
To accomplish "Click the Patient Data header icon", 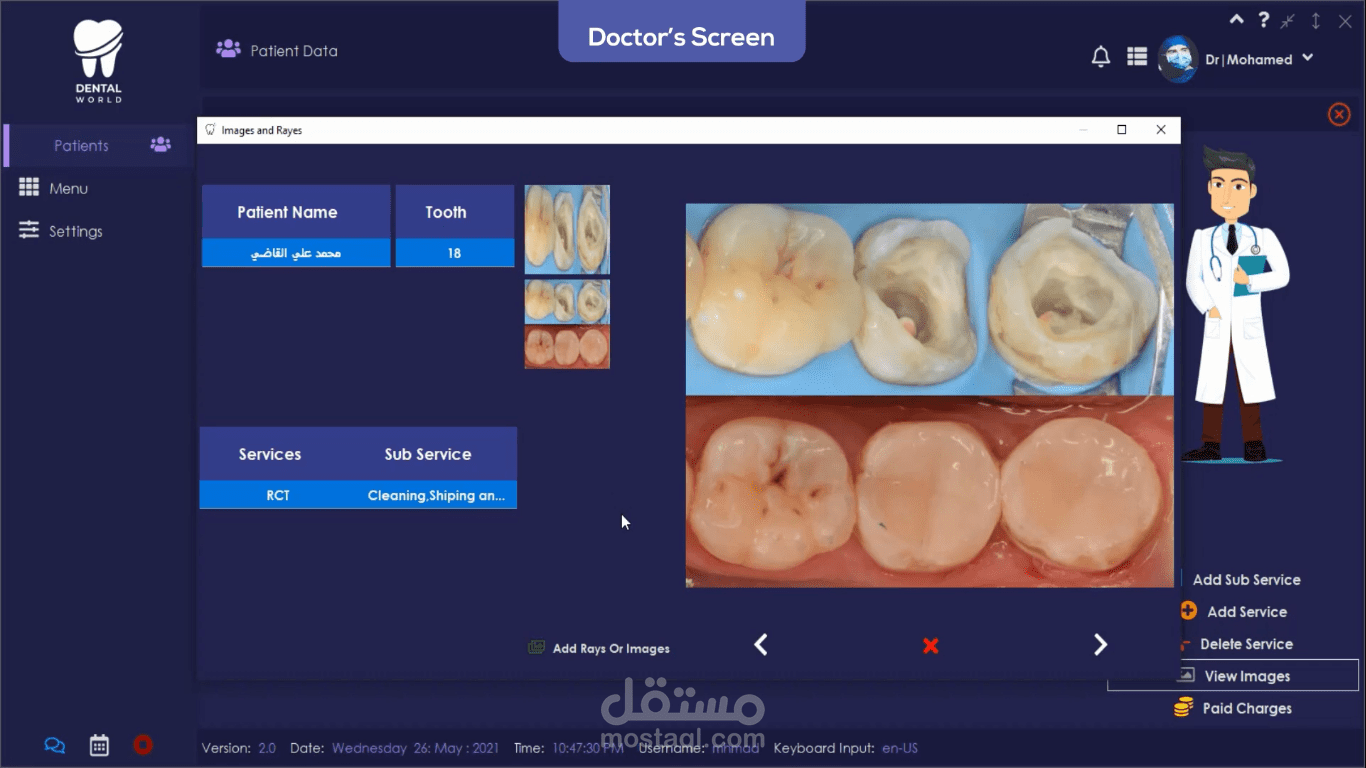I will [x=229, y=48].
